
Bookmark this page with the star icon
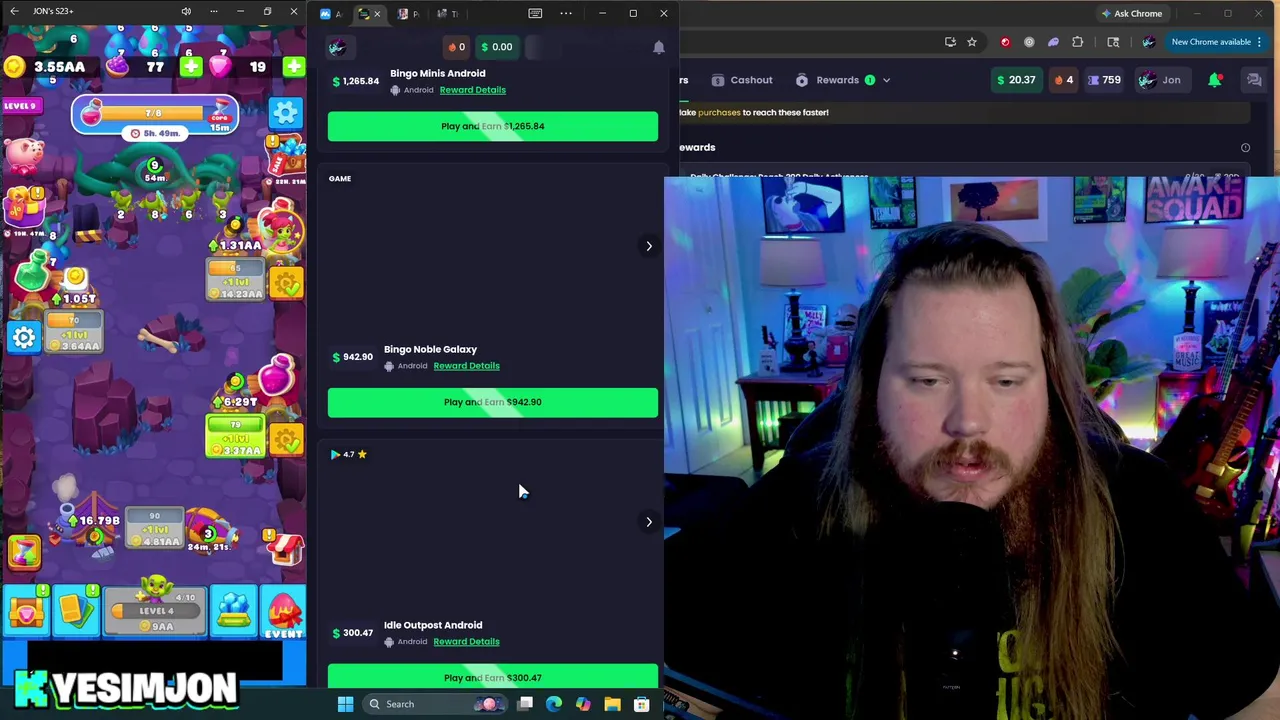(972, 42)
